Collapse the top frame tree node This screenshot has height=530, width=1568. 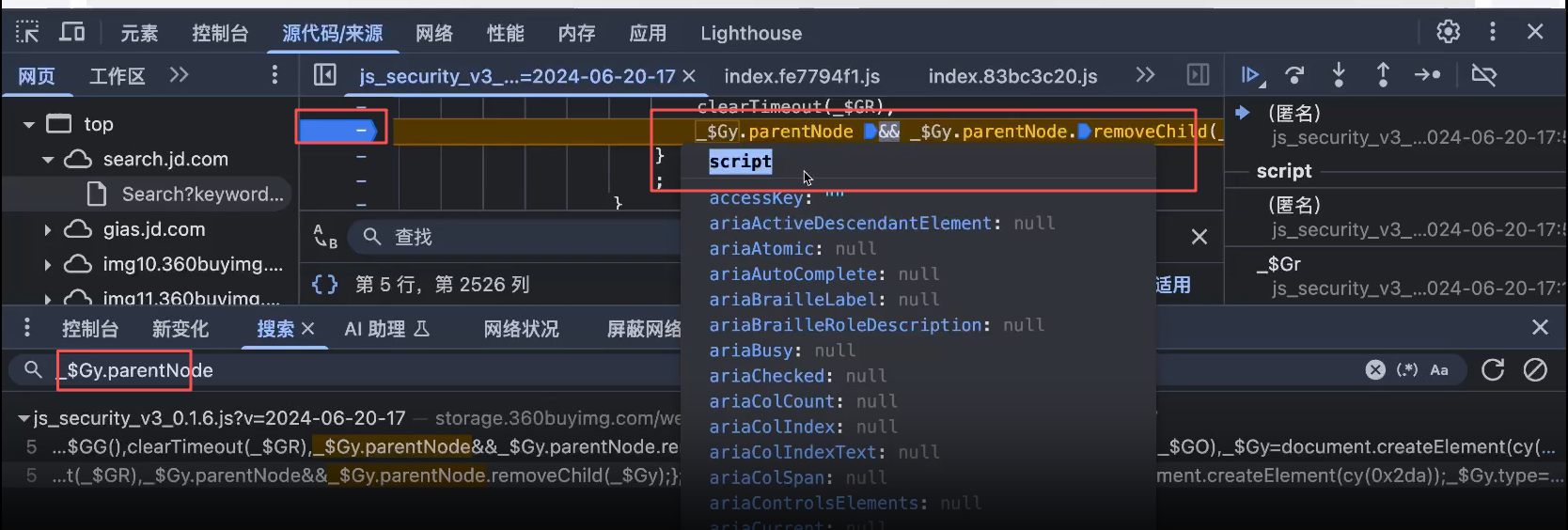(29, 124)
